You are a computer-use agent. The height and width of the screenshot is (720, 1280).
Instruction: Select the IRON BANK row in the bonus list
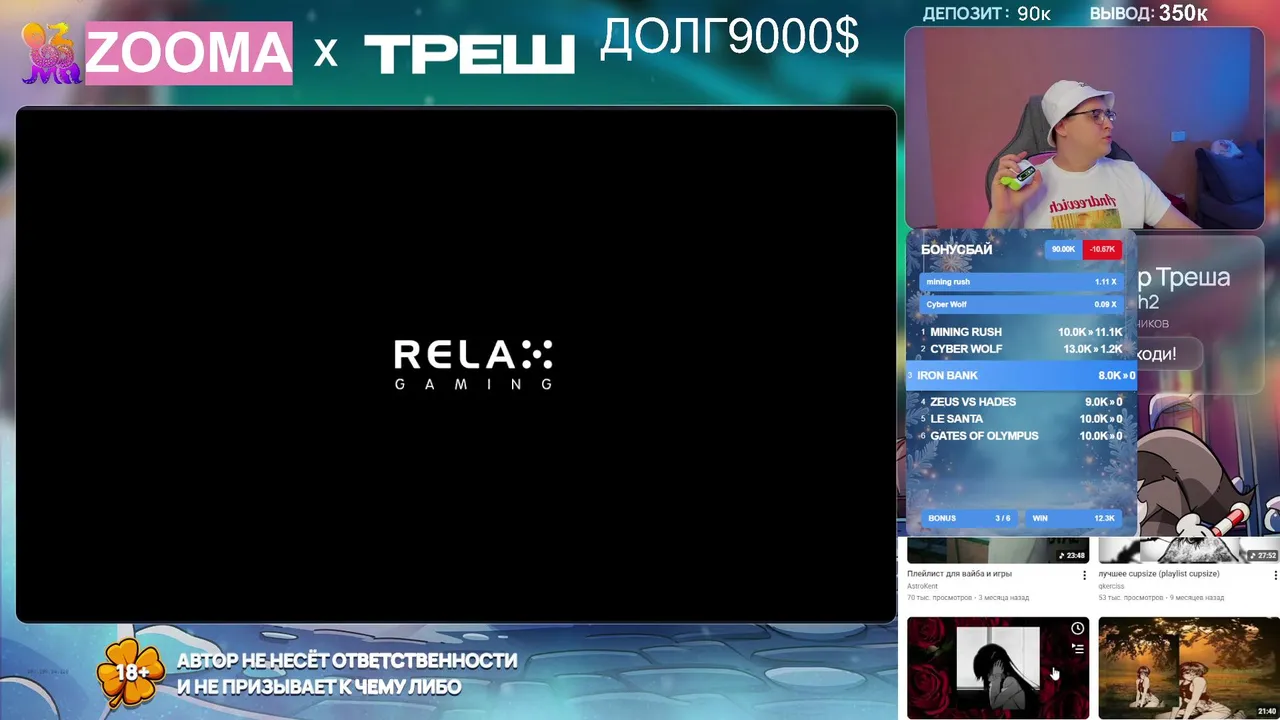click(1021, 375)
